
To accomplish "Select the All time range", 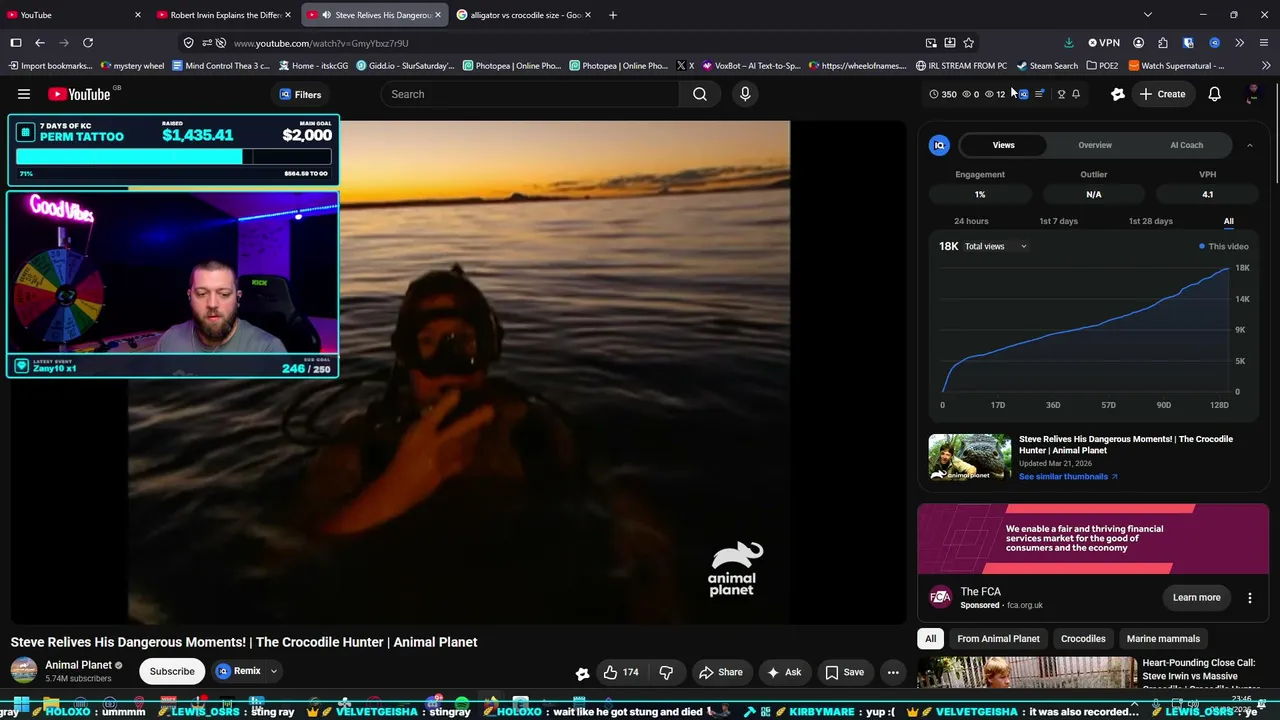I will (x=1229, y=221).
